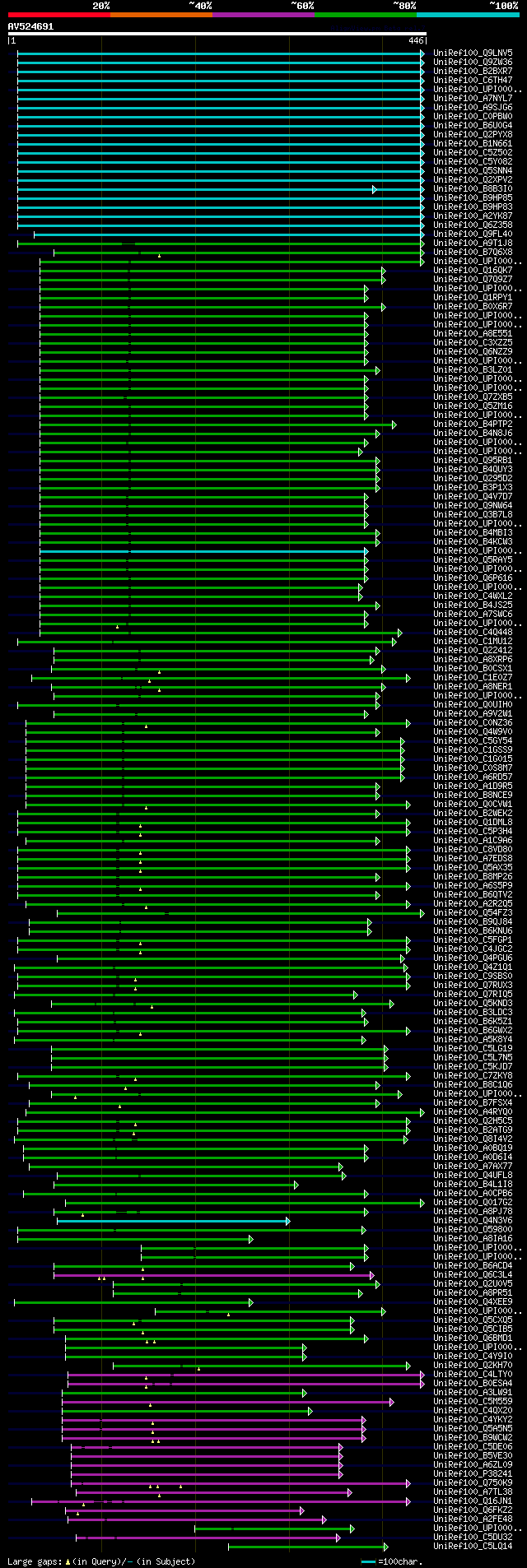Image resolution: width=527 pixels, height=1568 pixels.
Task: Select the UniRef100_B6U0G4 label
Action: pyautogui.click(x=473, y=125)
